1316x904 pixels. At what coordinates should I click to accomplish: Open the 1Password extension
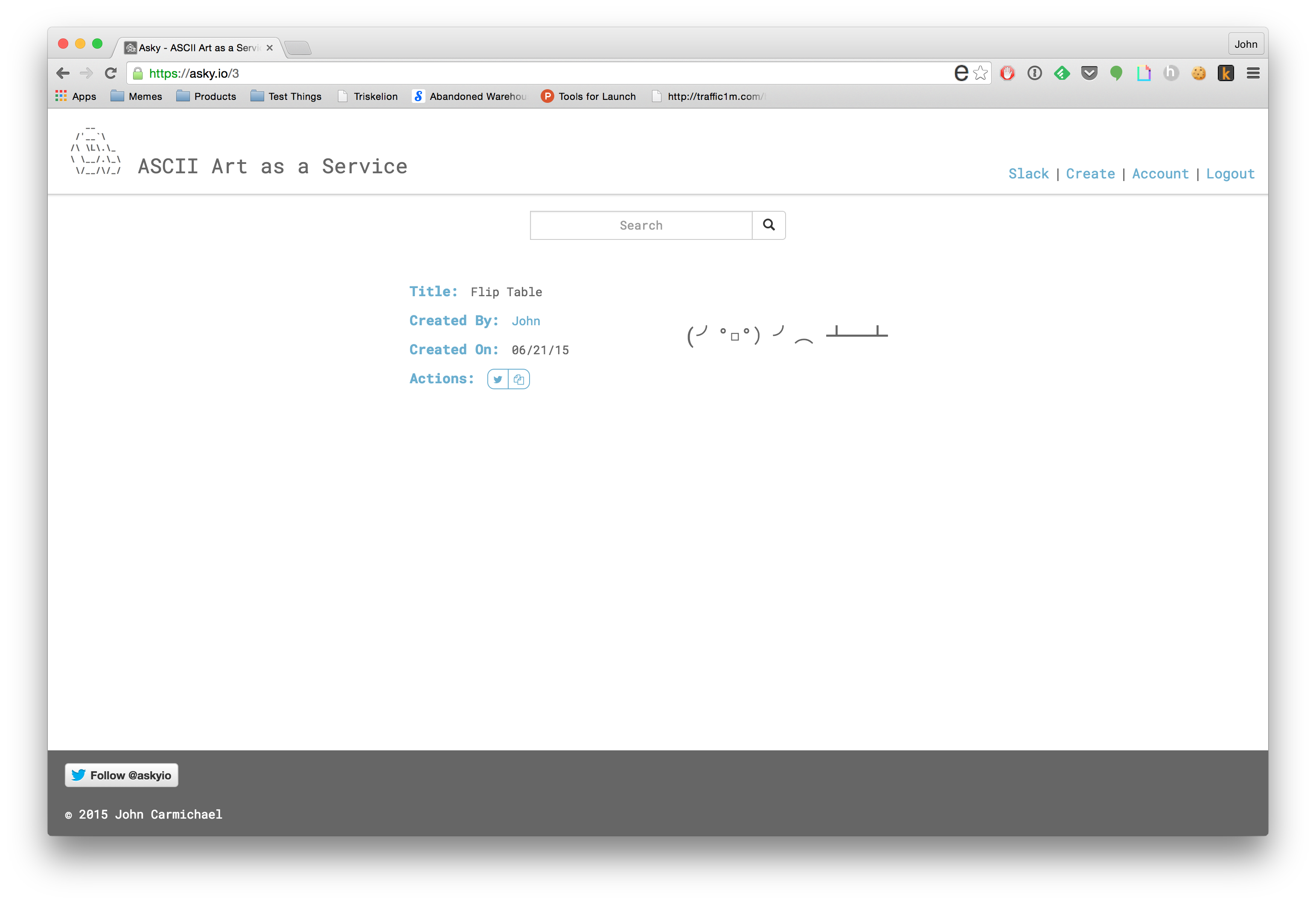point(1034,73)
